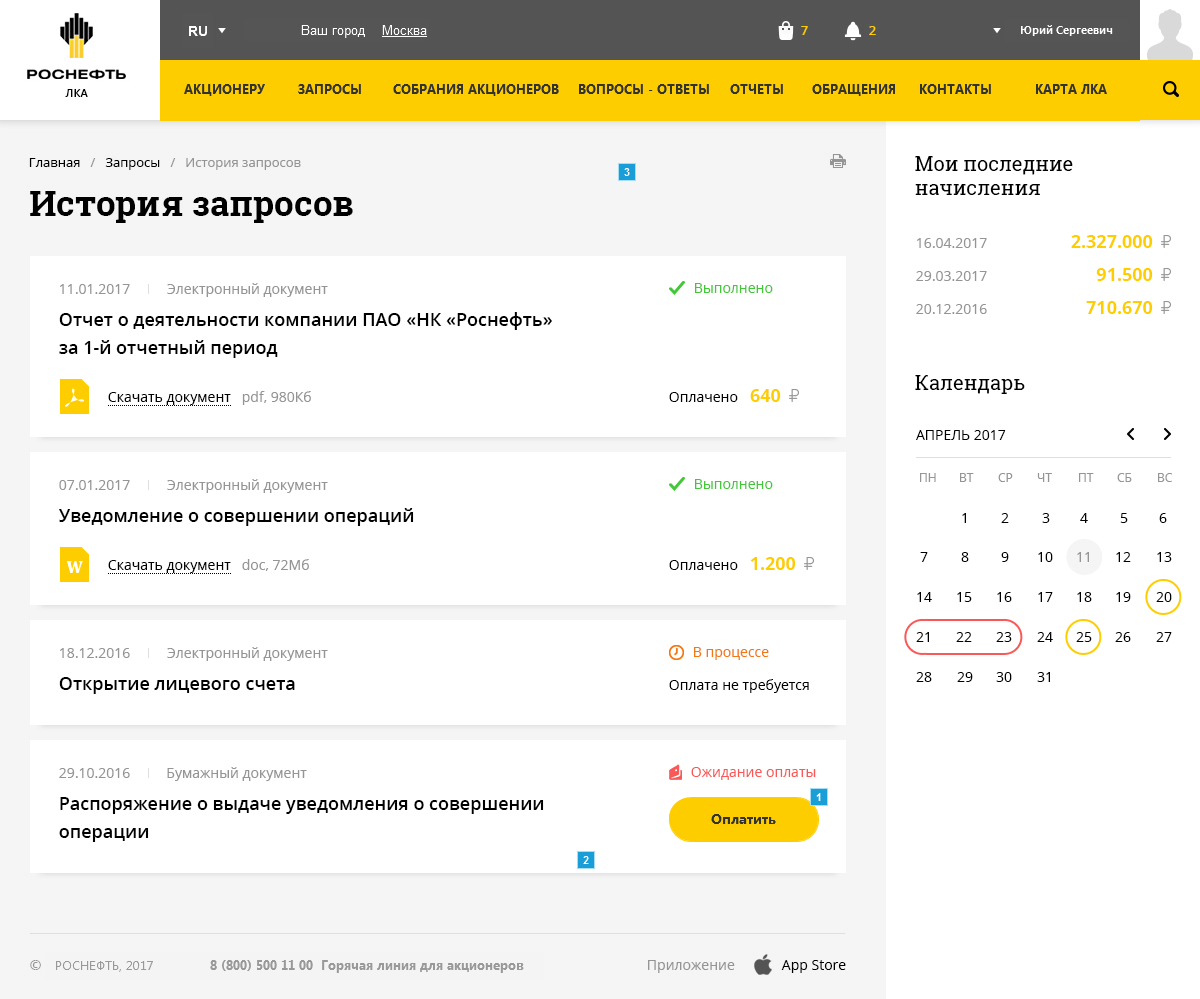Click the АПРЕЛЬ 2017 calendar heading
Screen dimensions: 1200x999
(961, 435)
